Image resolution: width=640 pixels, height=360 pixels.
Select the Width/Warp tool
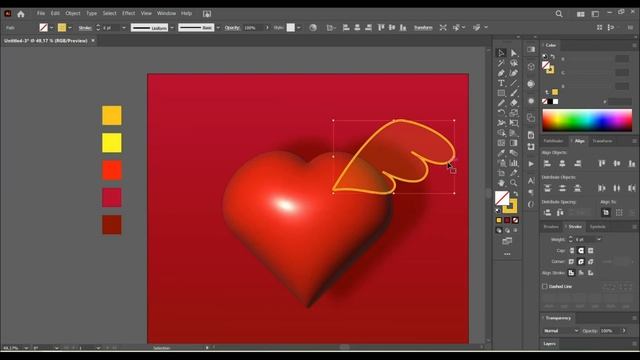[501, 123]
